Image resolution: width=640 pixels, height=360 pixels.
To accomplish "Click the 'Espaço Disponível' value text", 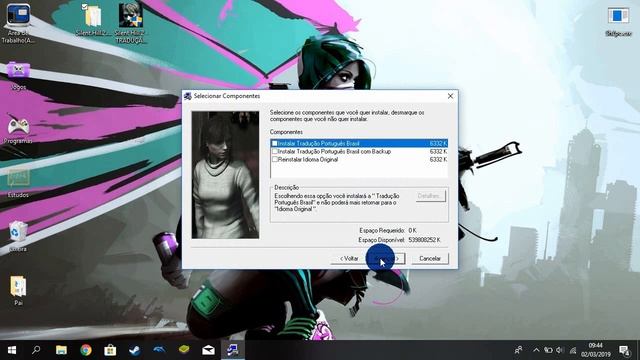I will pyautogui.click(x=424, y=240).
